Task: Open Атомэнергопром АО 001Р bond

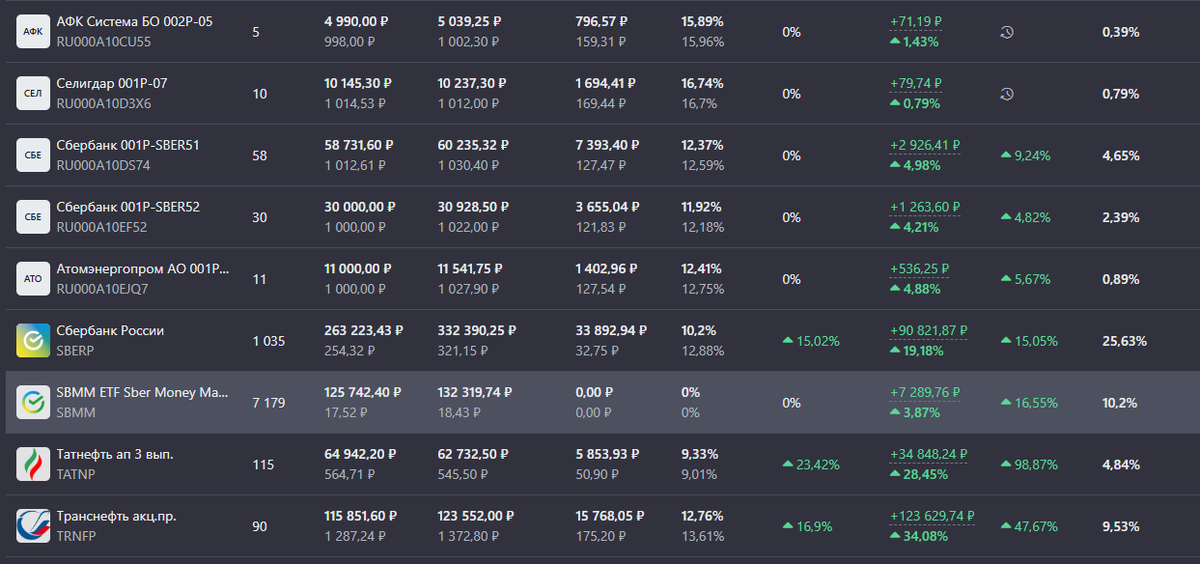Action: pos(143,269)
